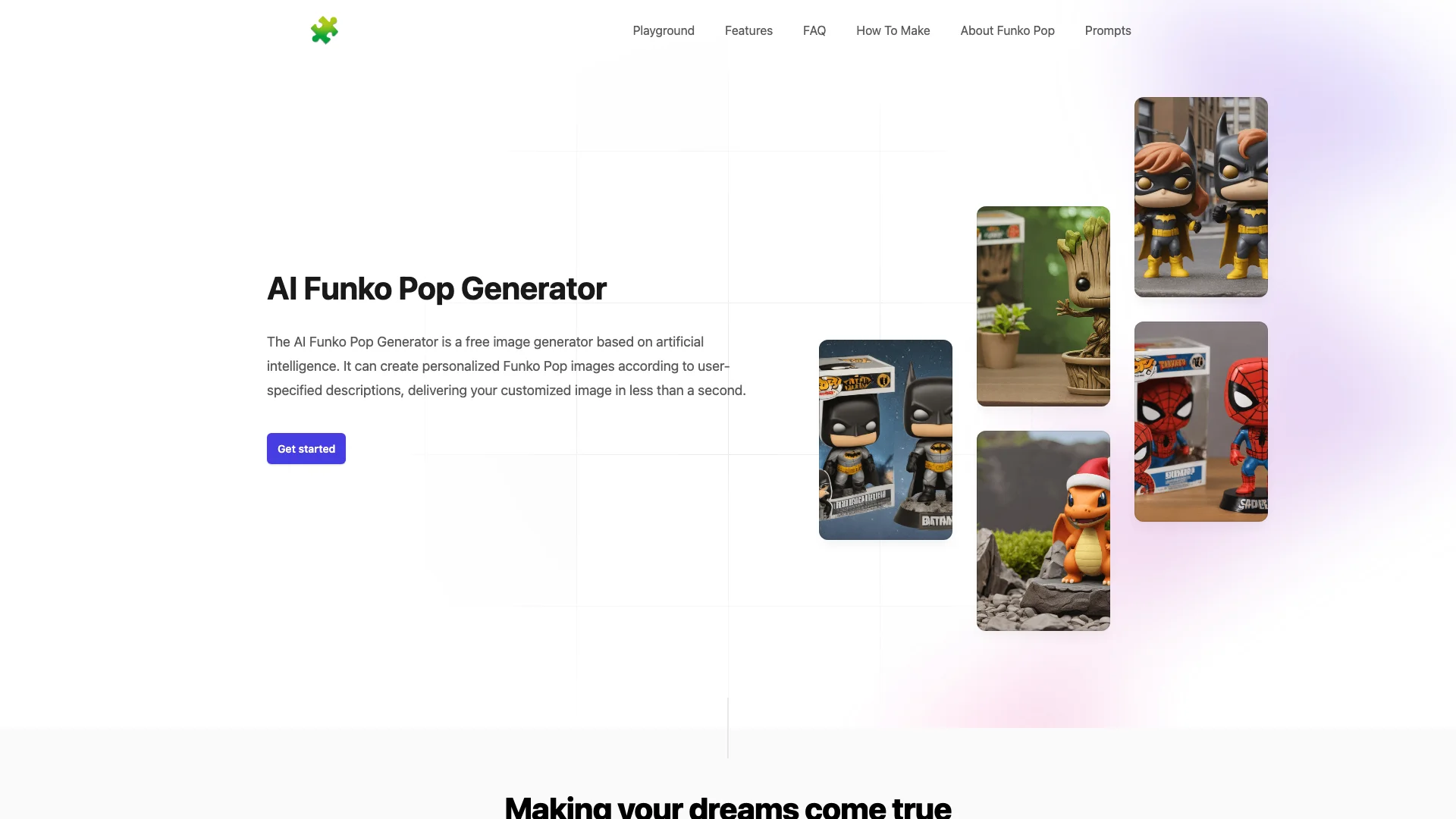The width and height of the screenshot is (1456, 819).
Task: Click the Batgirl Funko Pop thumbnail
Action: (1201, 197)
